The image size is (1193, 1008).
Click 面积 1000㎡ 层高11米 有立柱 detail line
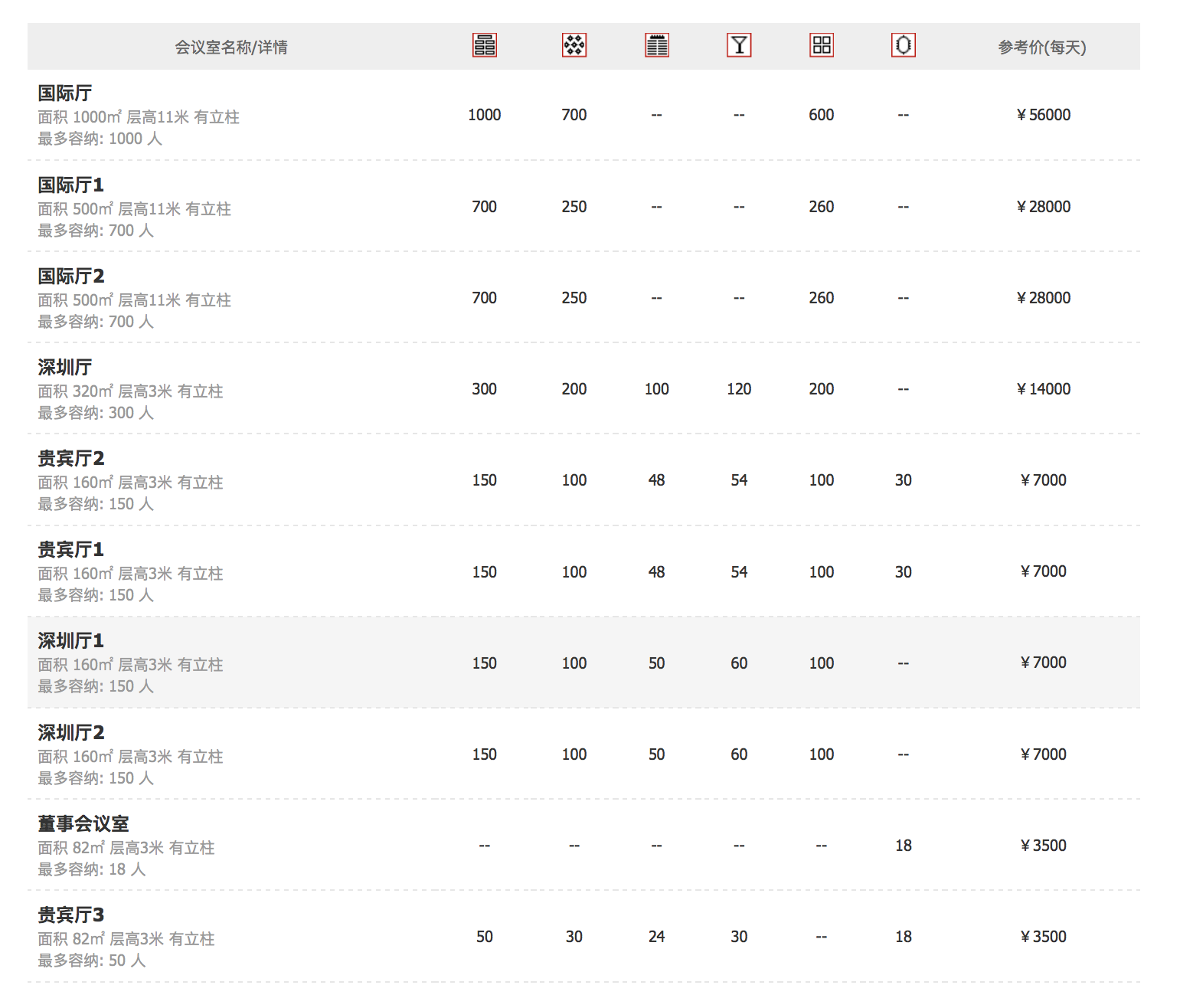click(139, 117)
